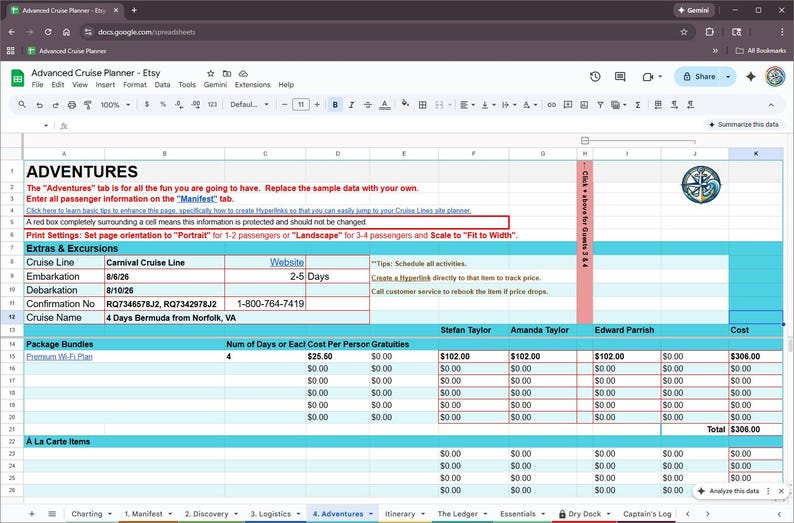The height and width of the screenshot is (523, 794).
Task: Open version history clock icon
Action: click(595, 76)
